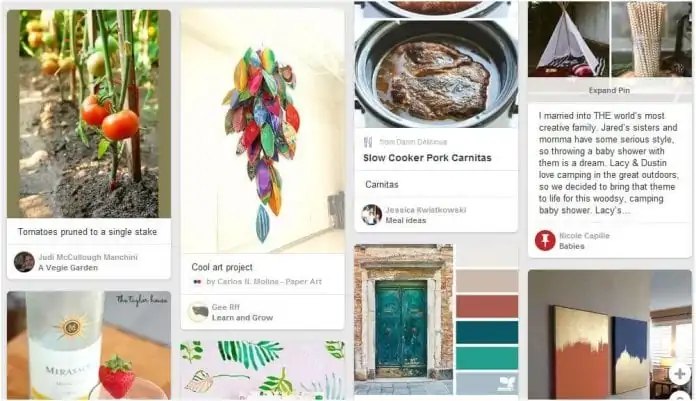Expand the pin via Expand Pin

609,90
